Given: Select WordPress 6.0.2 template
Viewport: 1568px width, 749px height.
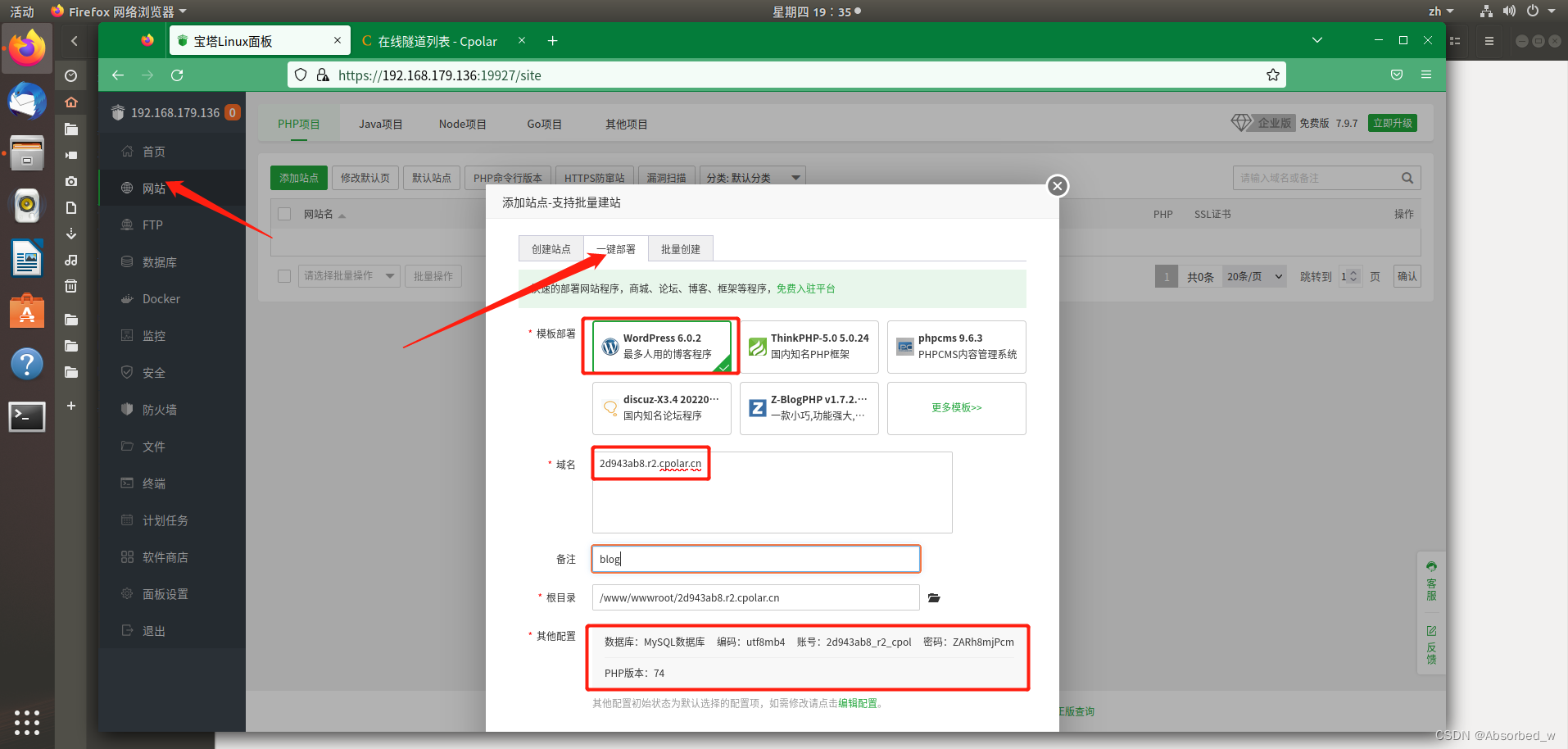Looking at the screenshot, I should 662,347.
